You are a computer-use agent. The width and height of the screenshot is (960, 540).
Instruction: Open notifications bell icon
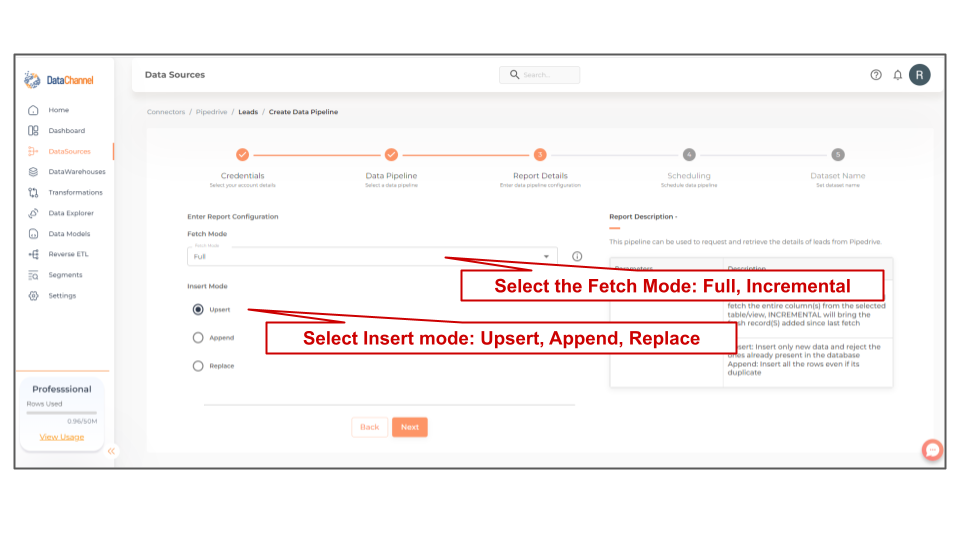pyautogui.click(x=898, y=75)
